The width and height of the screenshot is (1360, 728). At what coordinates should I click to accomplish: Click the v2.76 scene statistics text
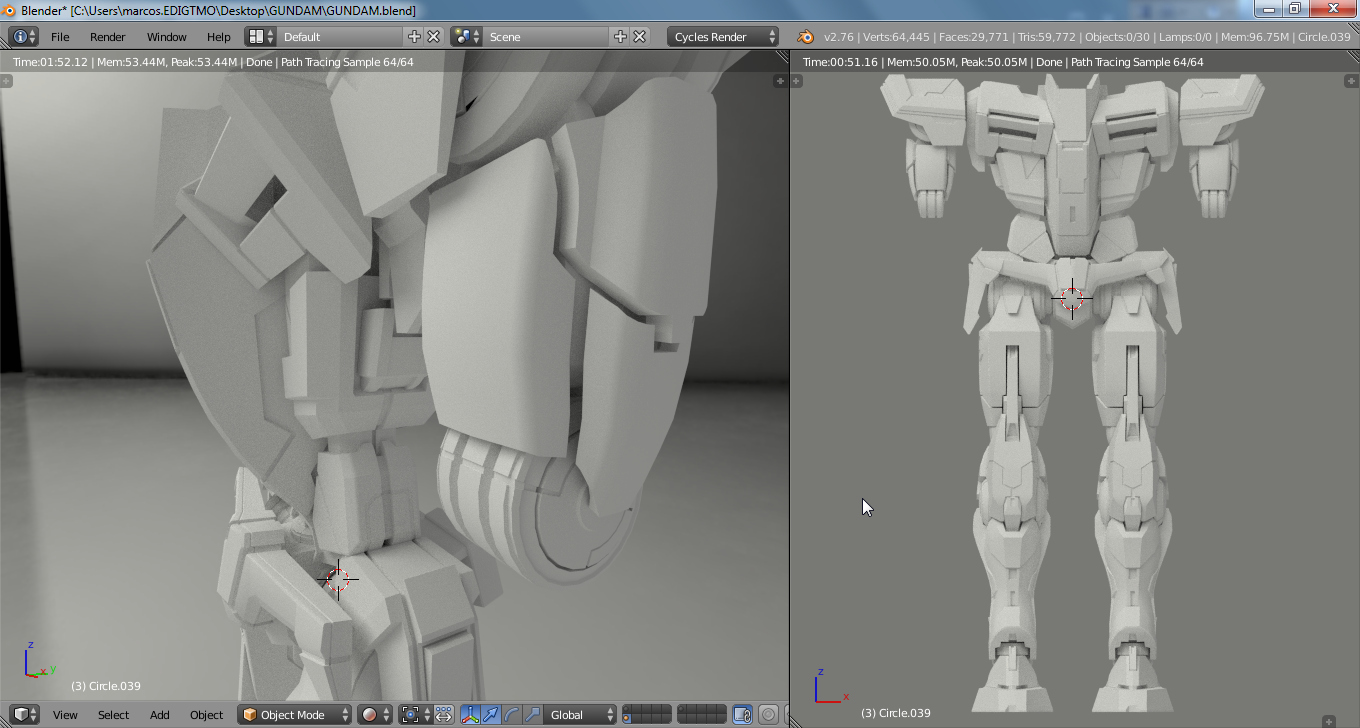pos(1087,37)
